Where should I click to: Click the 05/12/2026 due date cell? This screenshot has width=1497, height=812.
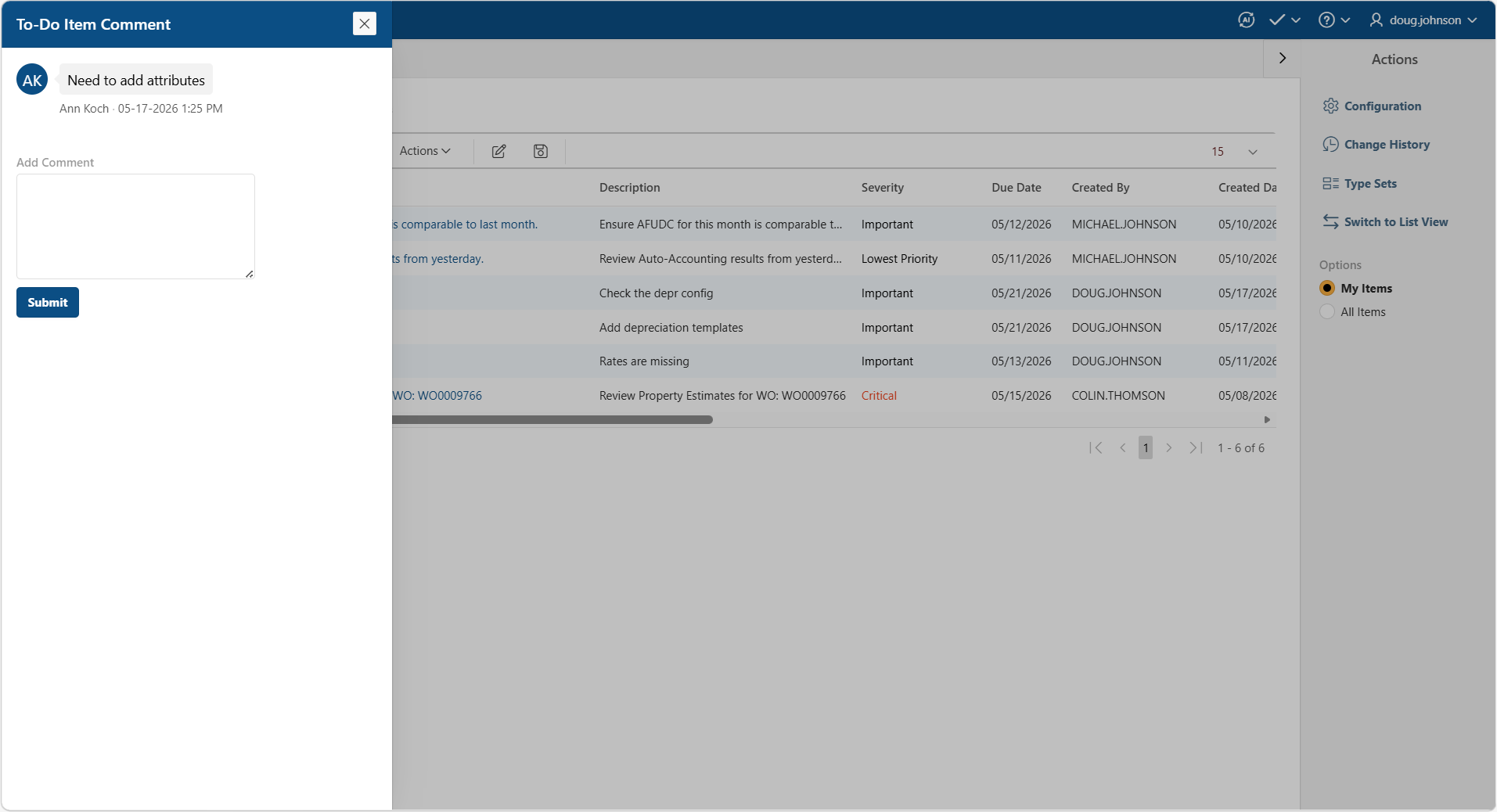[1021, 225]
